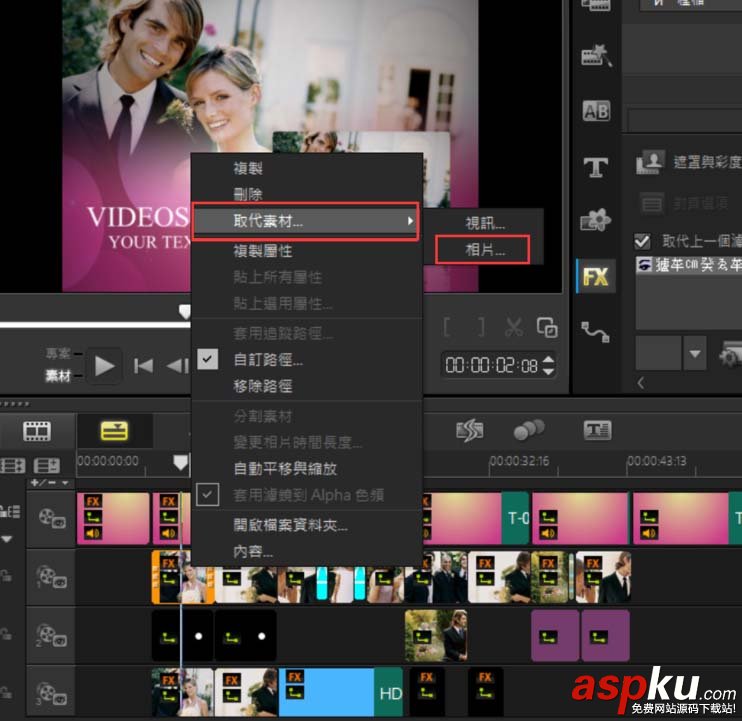Click the track manager icon beside the ruler
The width and height of the screenshot is (742, 721).
tap(47, 466)
